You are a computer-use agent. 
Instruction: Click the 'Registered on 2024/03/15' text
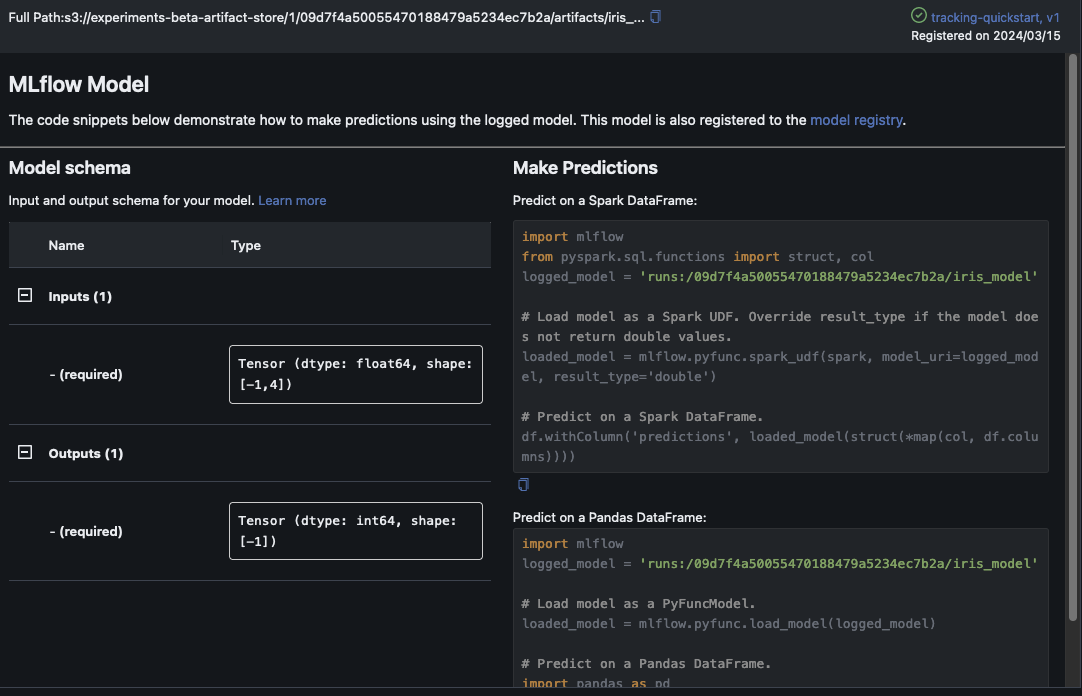(985, 36)
